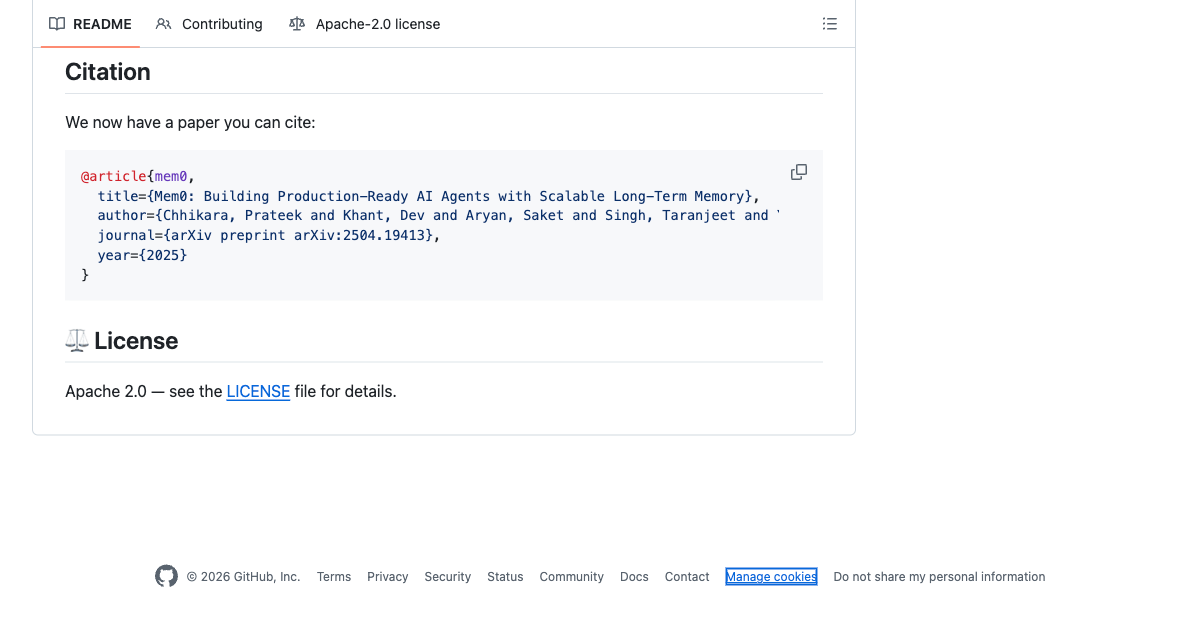Check GitHub Status link in footer

click(x=505, y=577)
